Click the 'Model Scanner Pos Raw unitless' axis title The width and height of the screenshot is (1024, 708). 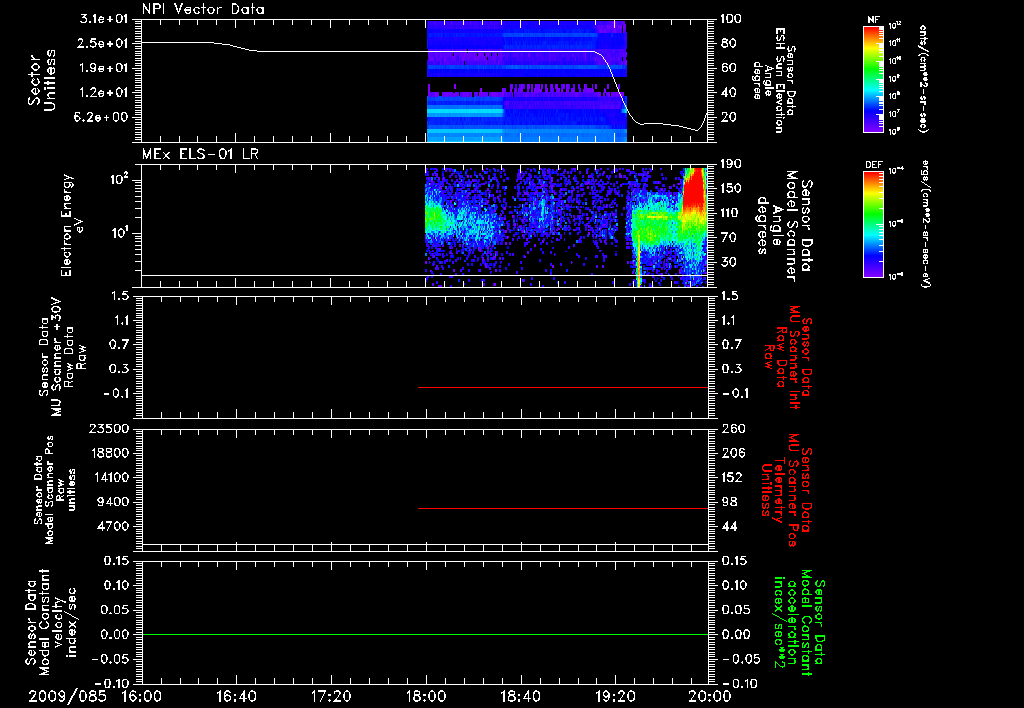pyautogui.click(x=54, y=490)
